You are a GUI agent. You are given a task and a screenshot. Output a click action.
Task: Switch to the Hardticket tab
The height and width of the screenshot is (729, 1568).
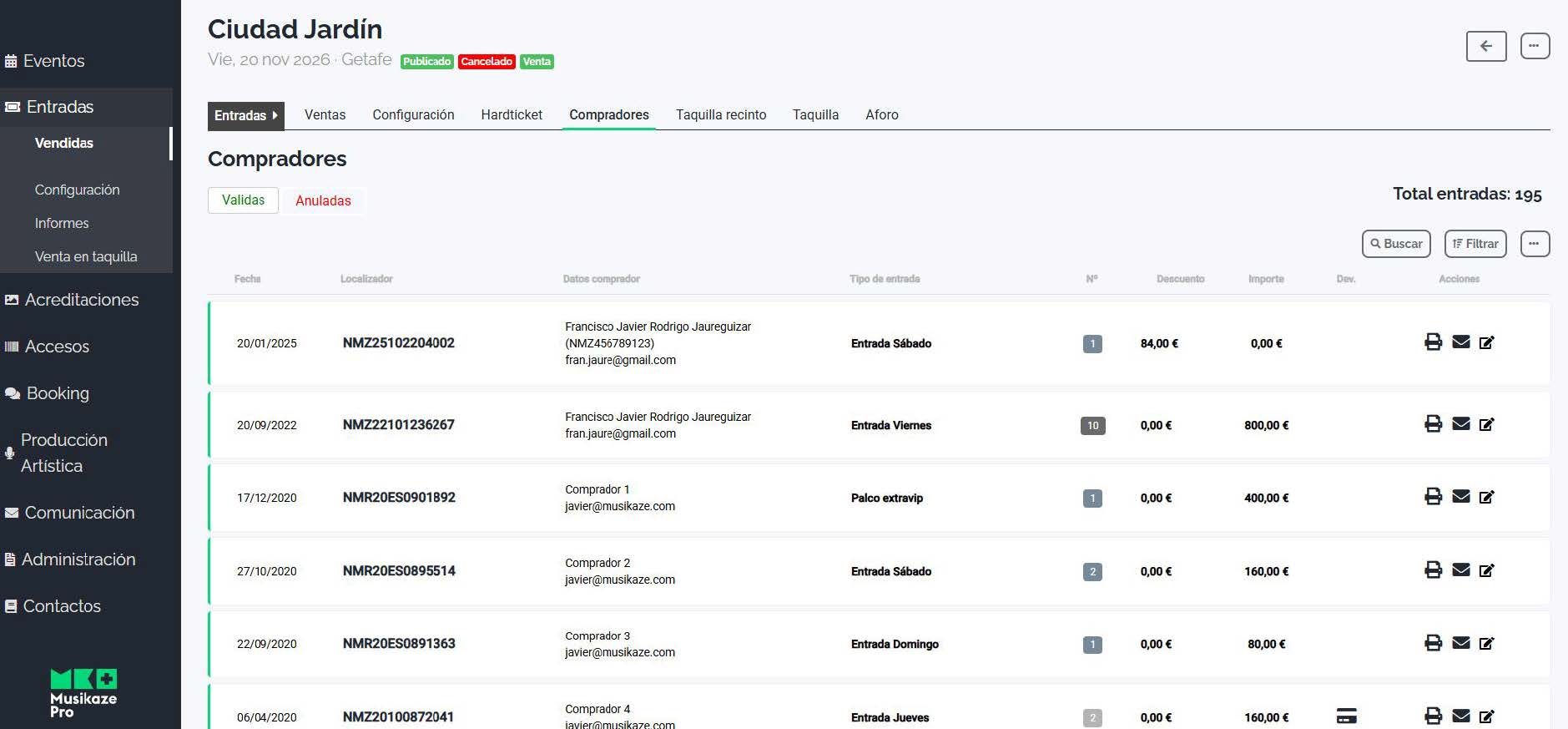coord(511,115)
